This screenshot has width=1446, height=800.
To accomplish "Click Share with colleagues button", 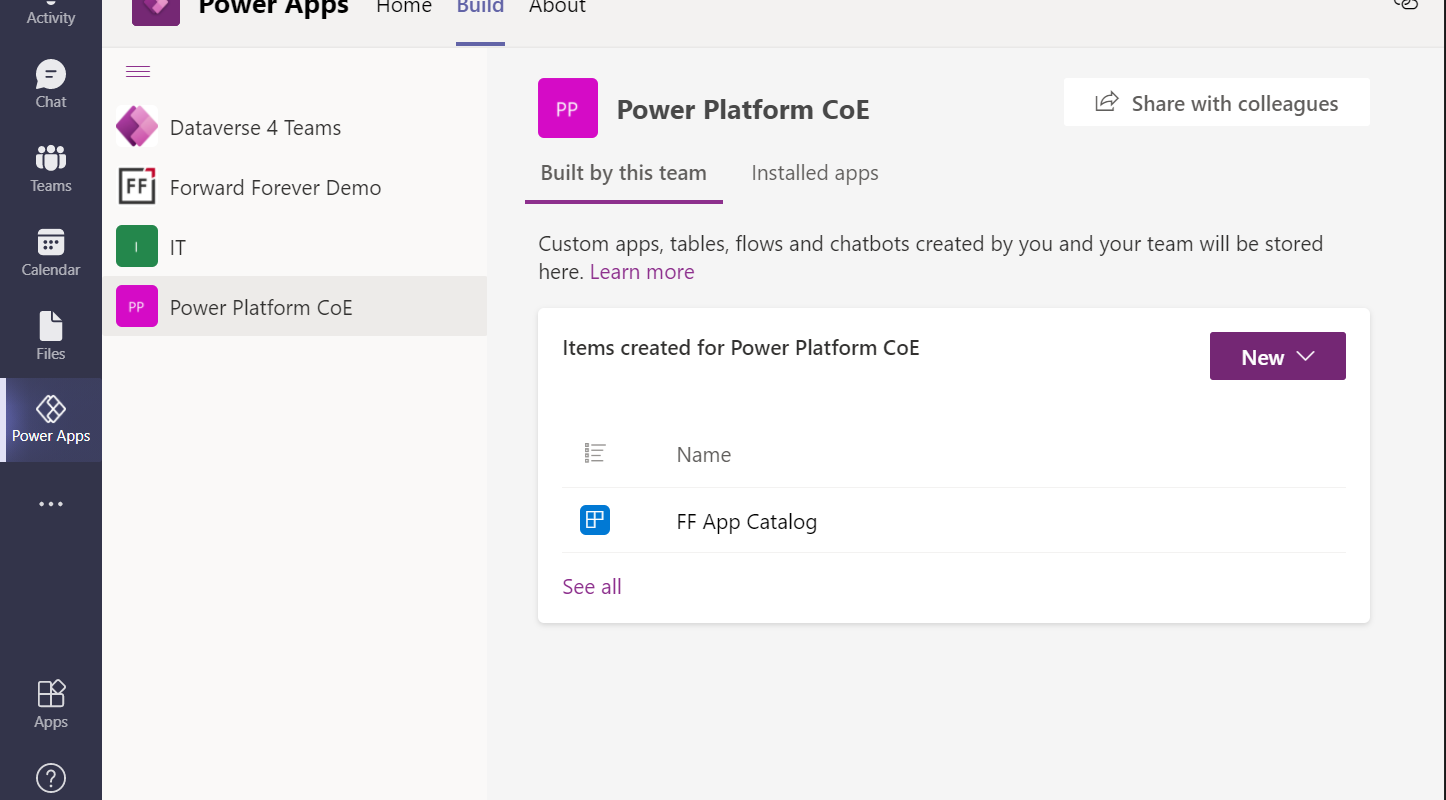I will click(1217, 102).
